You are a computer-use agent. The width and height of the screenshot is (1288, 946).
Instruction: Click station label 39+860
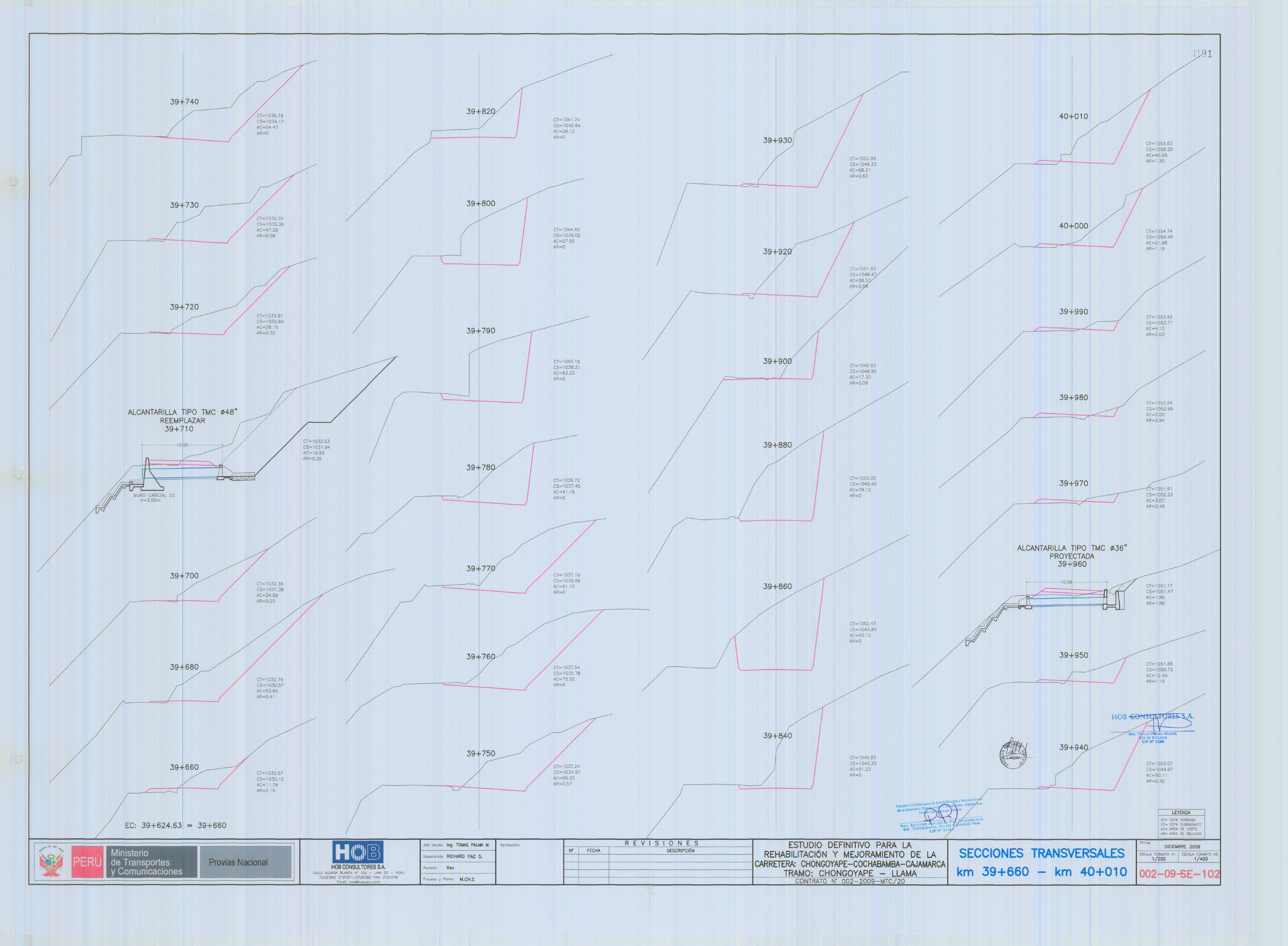[777, 586]
